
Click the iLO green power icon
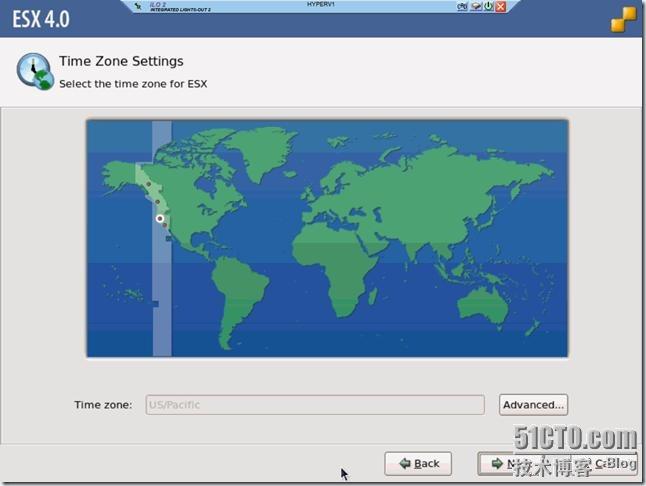pyautogui.click(x=489, y=6)
